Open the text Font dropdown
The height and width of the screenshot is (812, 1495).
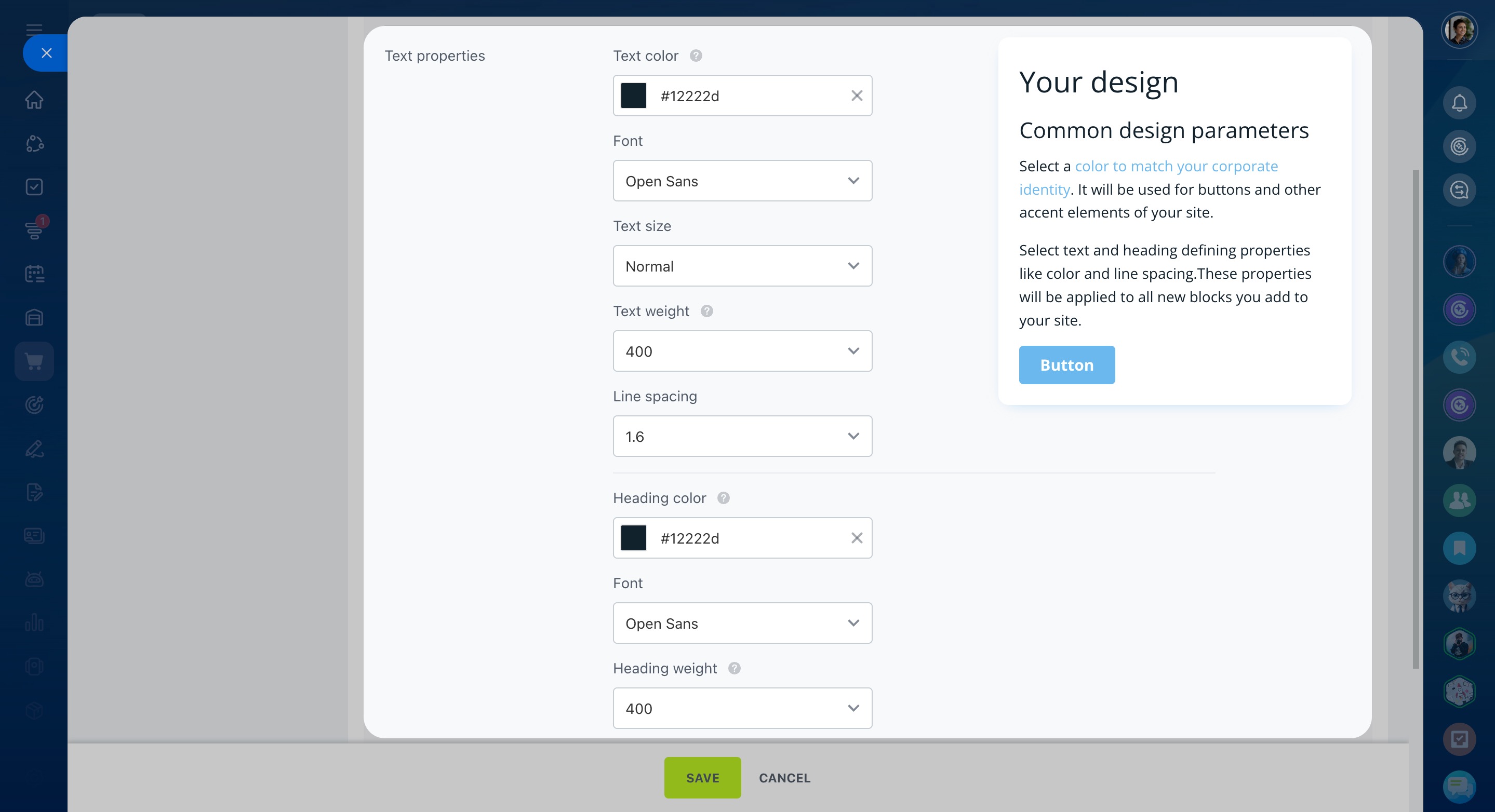(742, 181)
